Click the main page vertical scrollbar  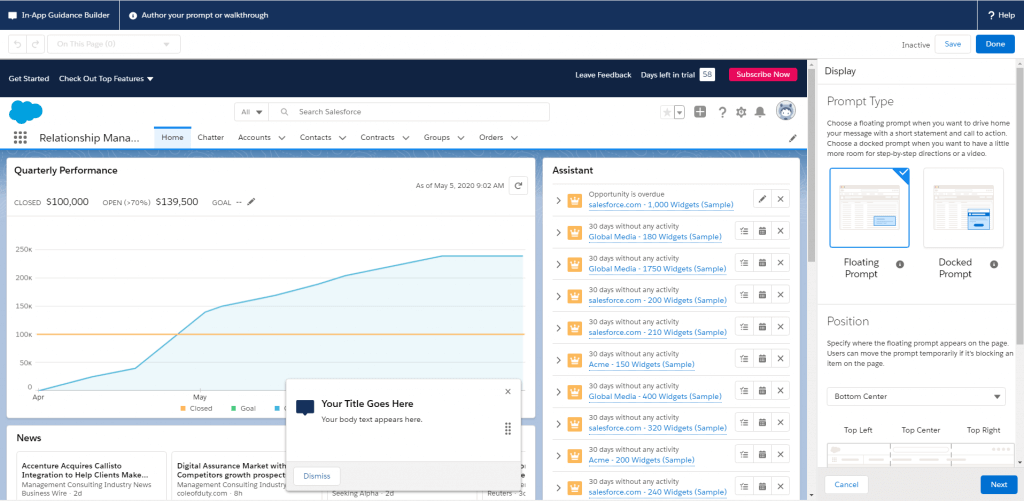pos(812,163)
